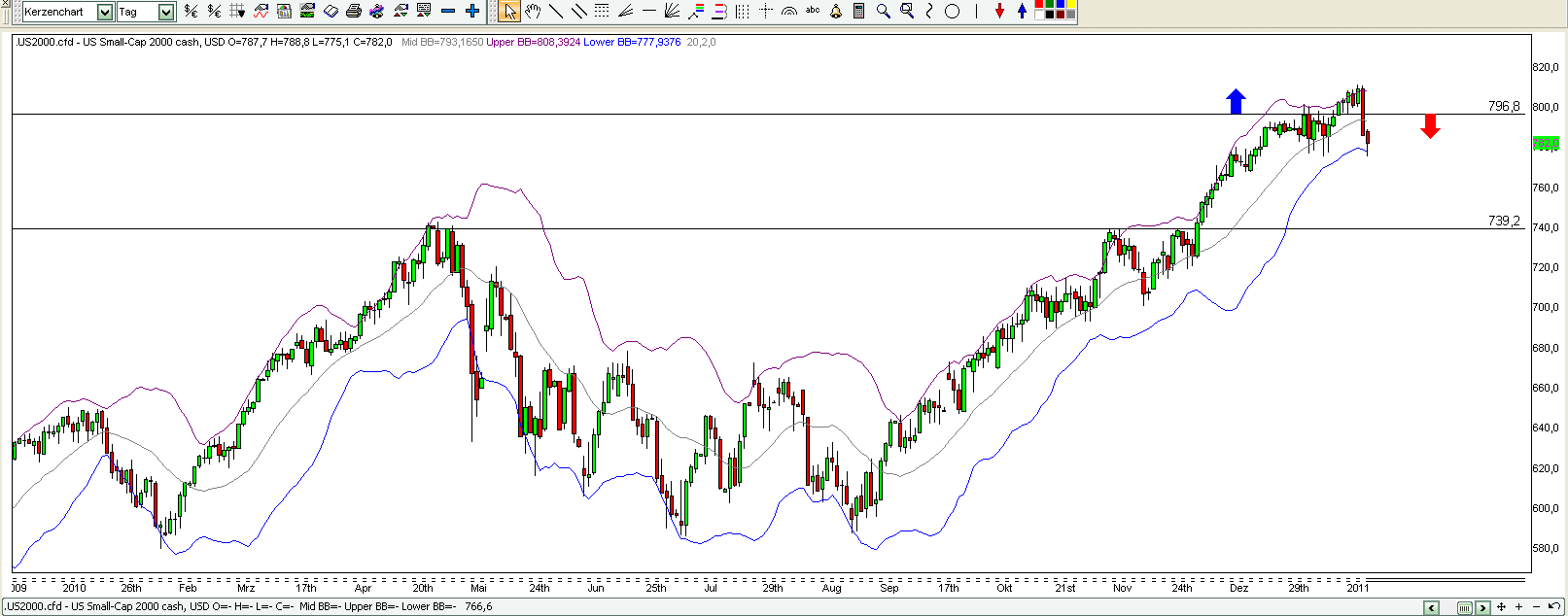Select the Fibonacci arcs tool
Viewport: 1568px width, 616px height.
point(789,12)
